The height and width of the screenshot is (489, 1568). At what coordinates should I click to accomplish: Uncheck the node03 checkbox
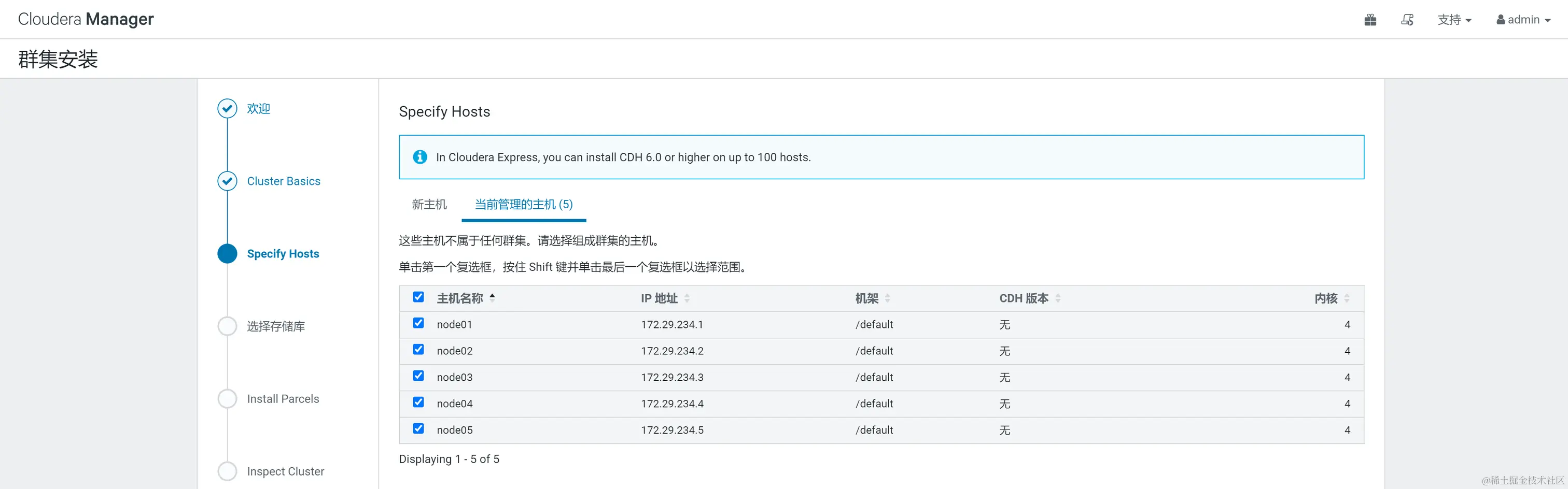point(418,376)
